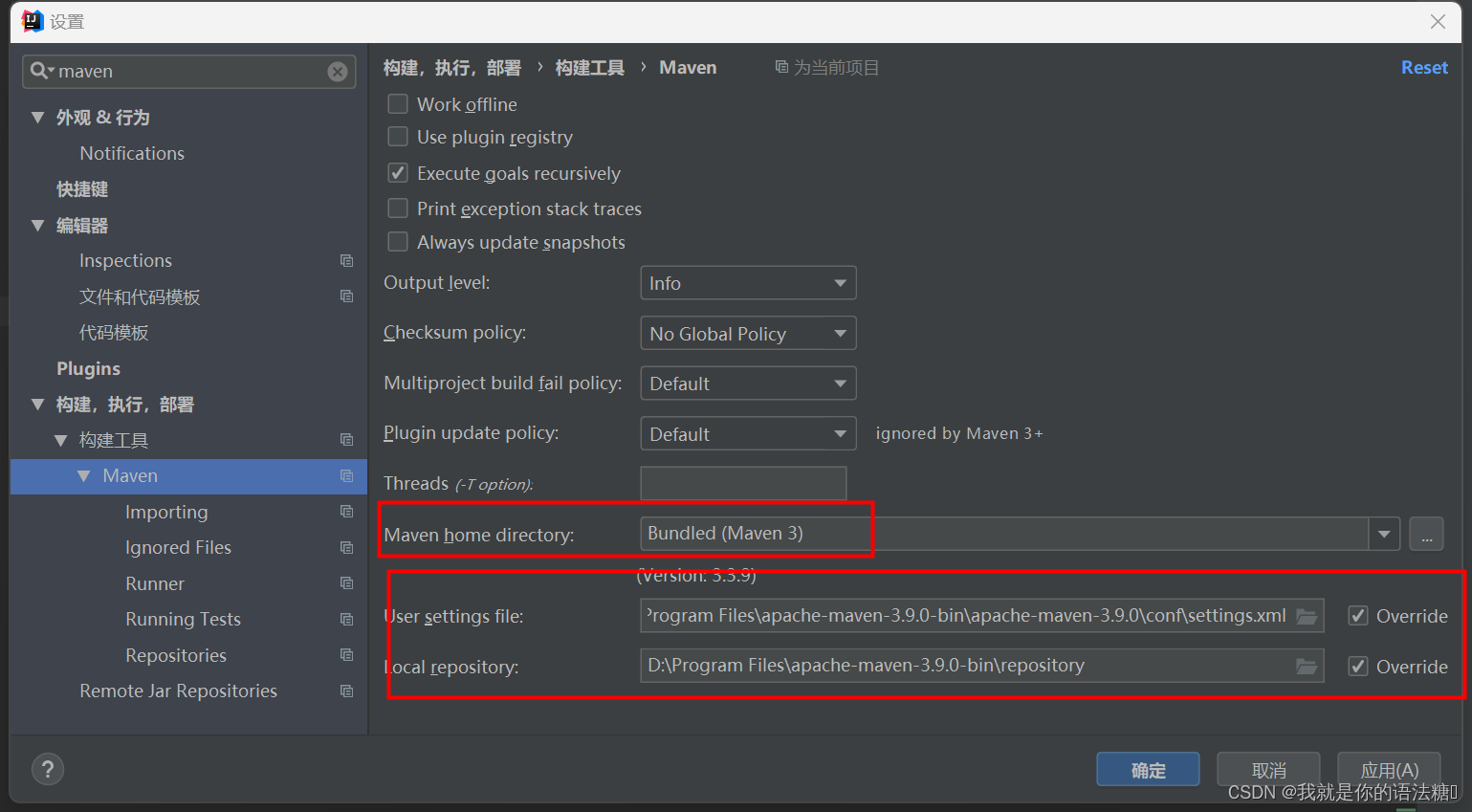Open Checksum policy dropdown
Viewport: 1472px width, 812px height.
pyautogui.click(x=748, y=333)
